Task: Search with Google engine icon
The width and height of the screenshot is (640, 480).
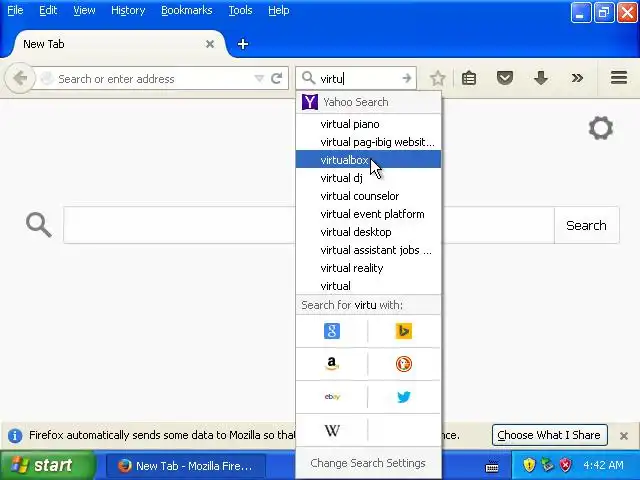Action: tap(332, 331)
